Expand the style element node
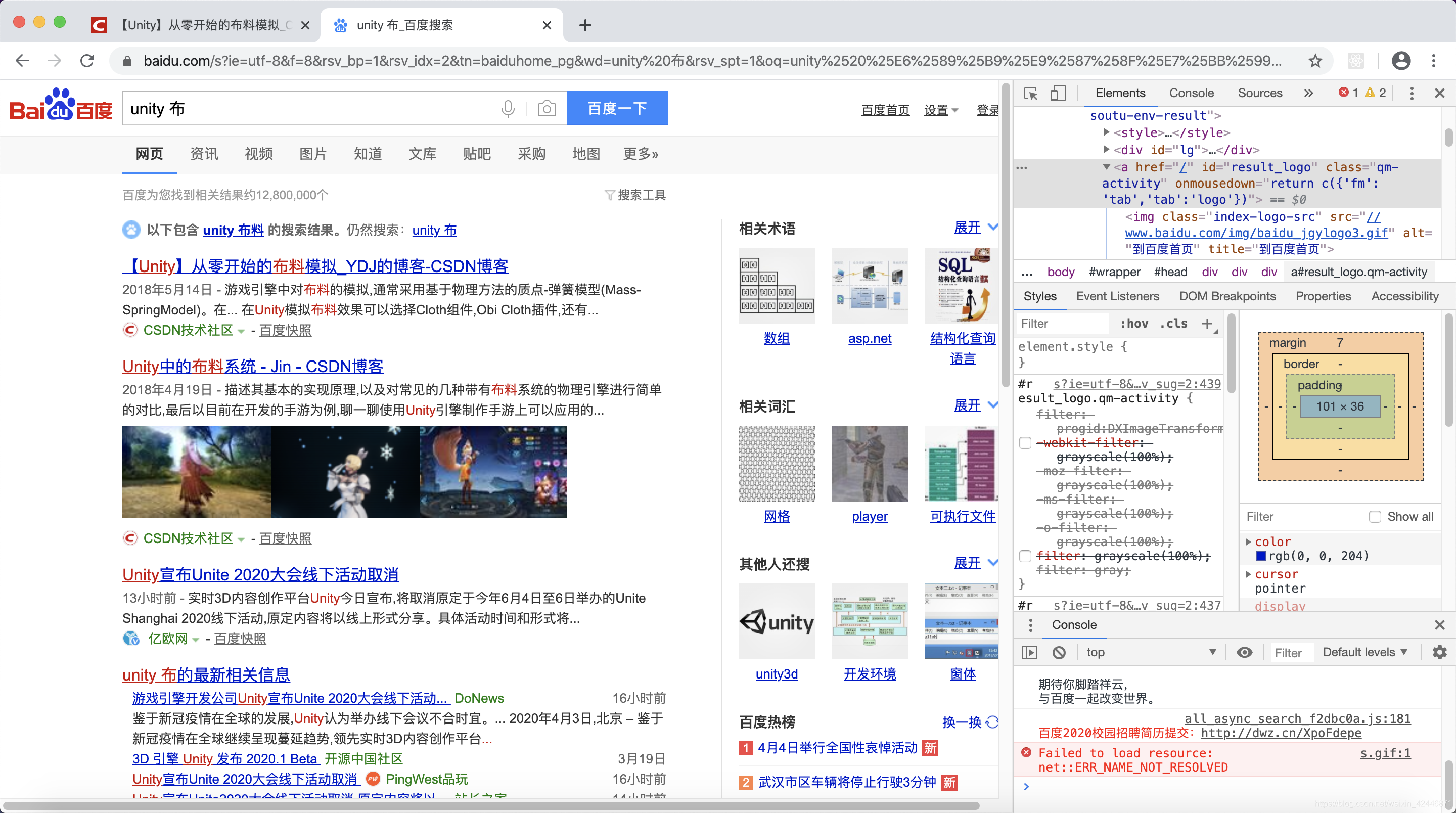The image size is (1456, 813). pyautogui.click(x=1107, y=132)
